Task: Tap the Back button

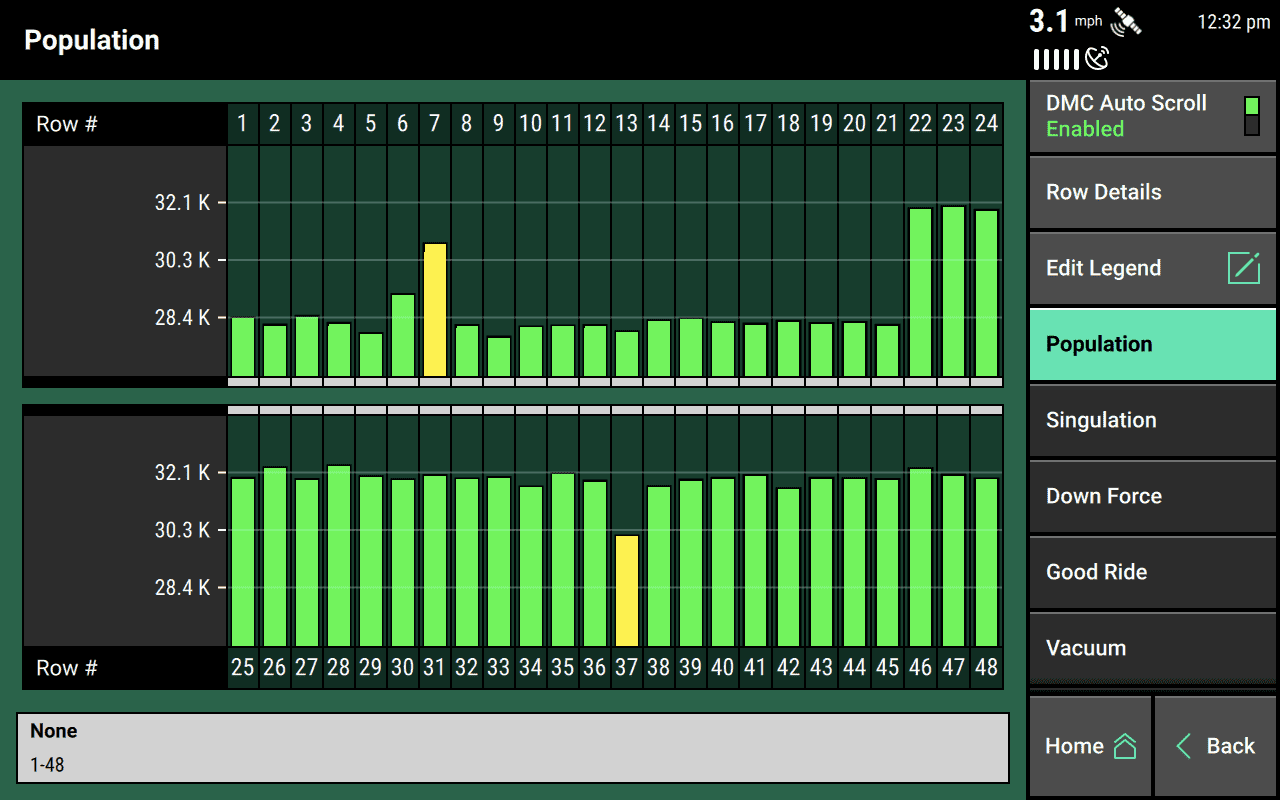Action: click(x=1216, y=746)
